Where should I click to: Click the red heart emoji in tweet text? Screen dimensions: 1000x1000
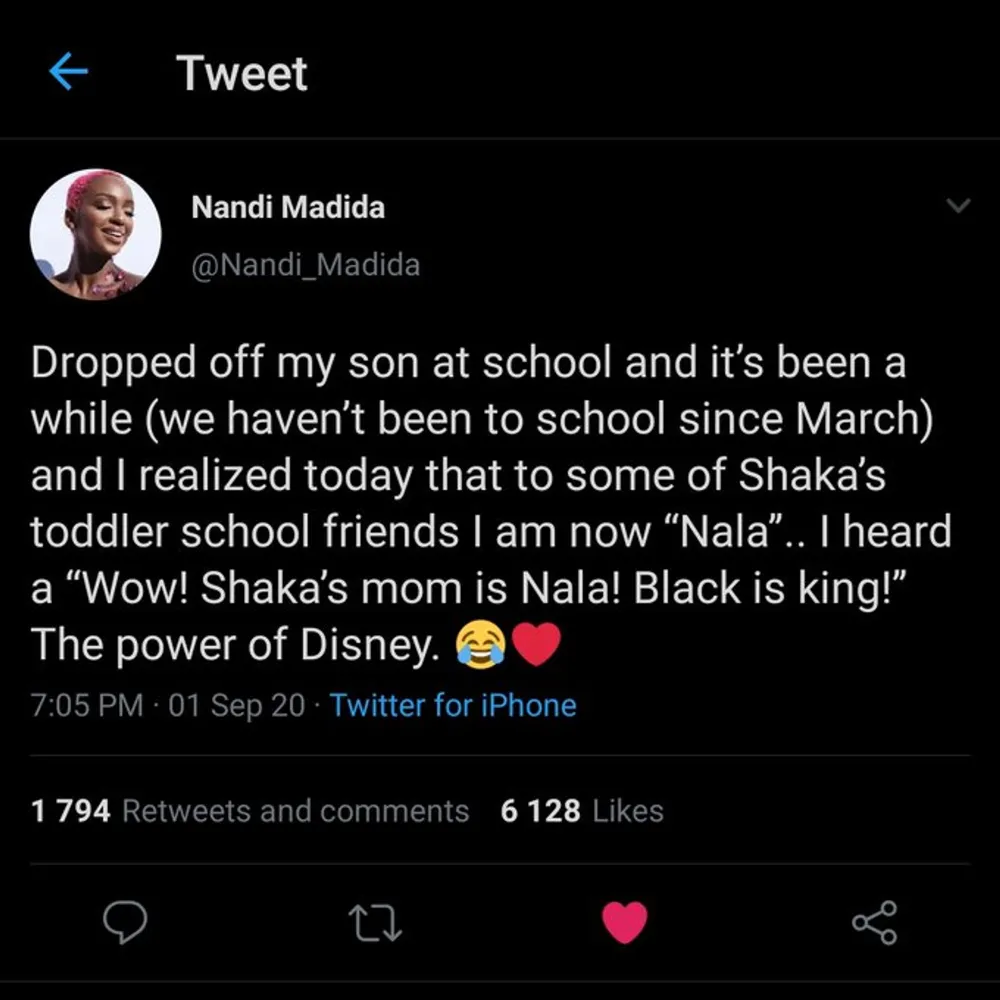click(538, 646)
